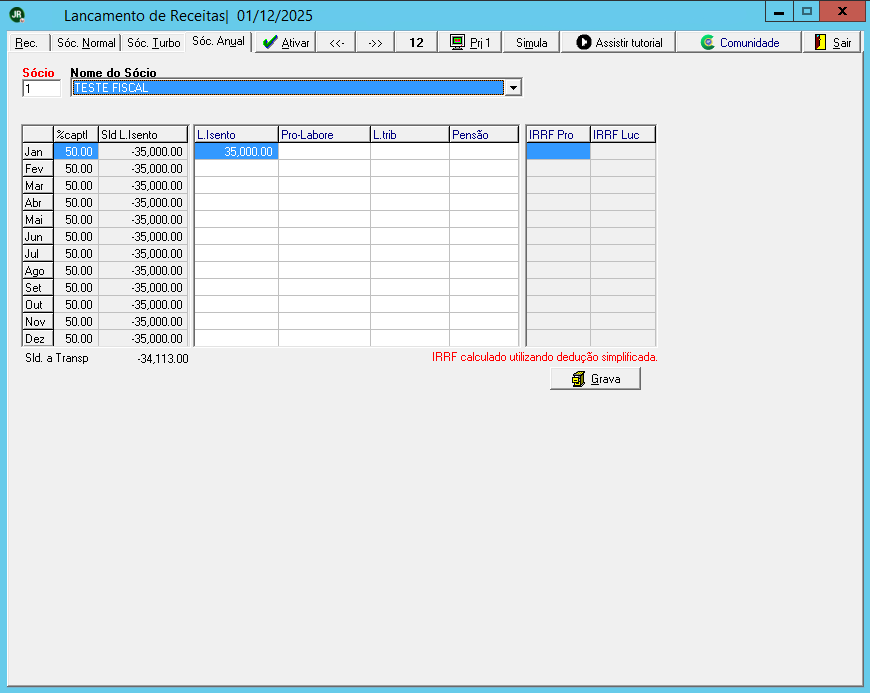Go to previous record with <<- button
Viewport: 870px width, 693px height.
(336, 43)
